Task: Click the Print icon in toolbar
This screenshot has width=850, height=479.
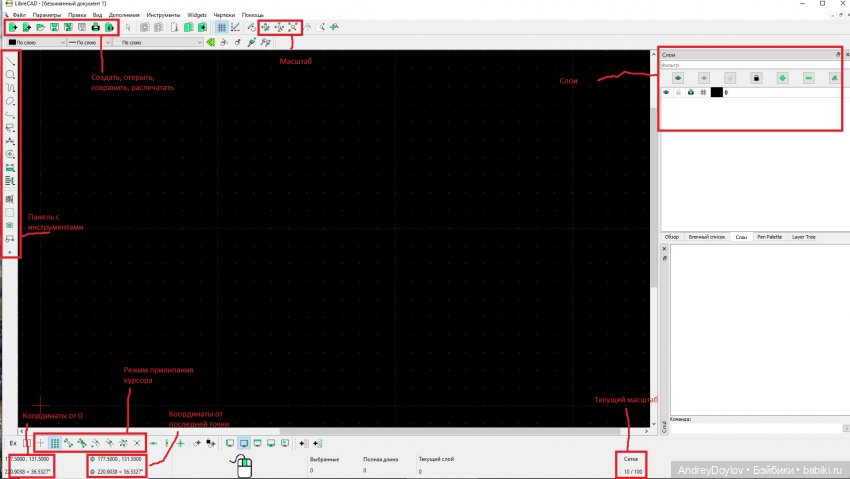Action: (x=96, y=28)
